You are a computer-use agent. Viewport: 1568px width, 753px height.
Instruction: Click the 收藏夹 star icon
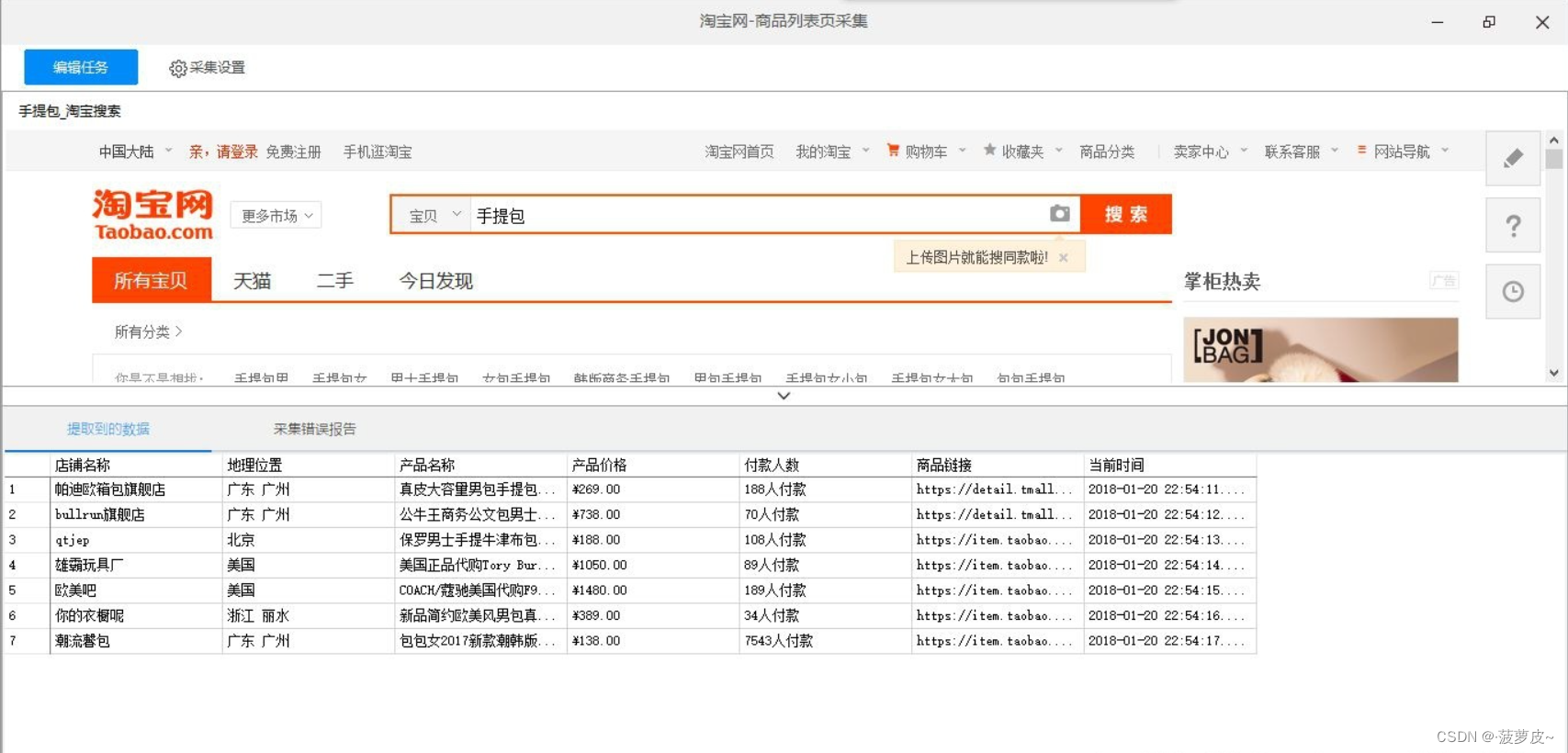989,150
